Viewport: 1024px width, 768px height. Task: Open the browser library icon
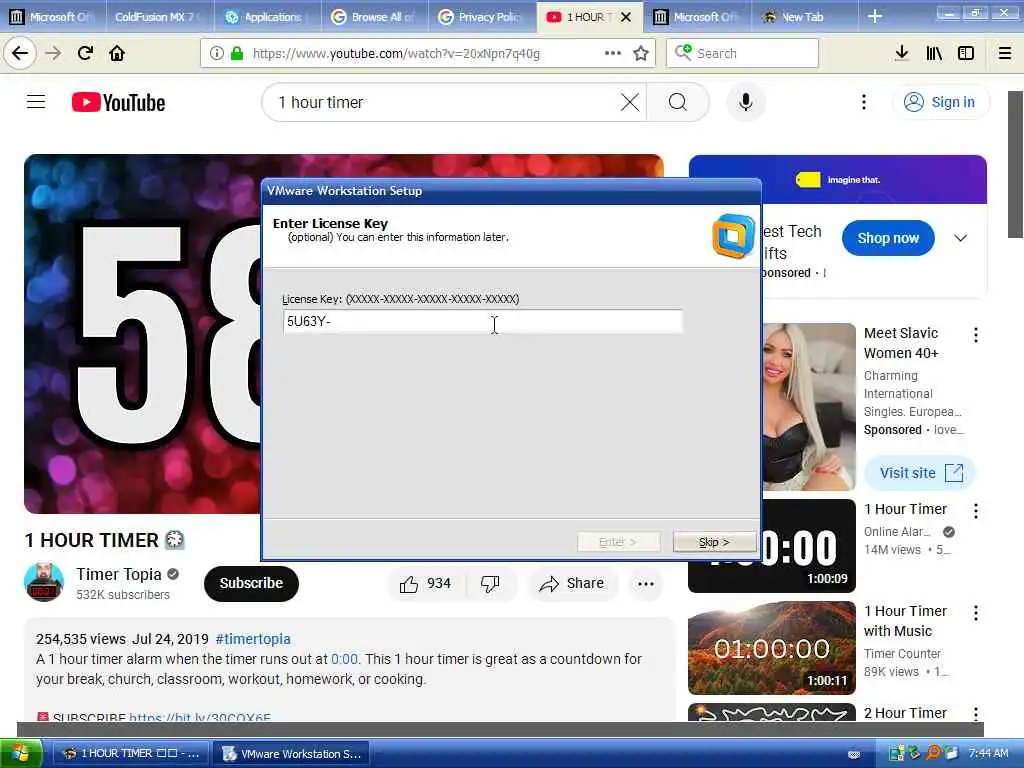point(934,53)
